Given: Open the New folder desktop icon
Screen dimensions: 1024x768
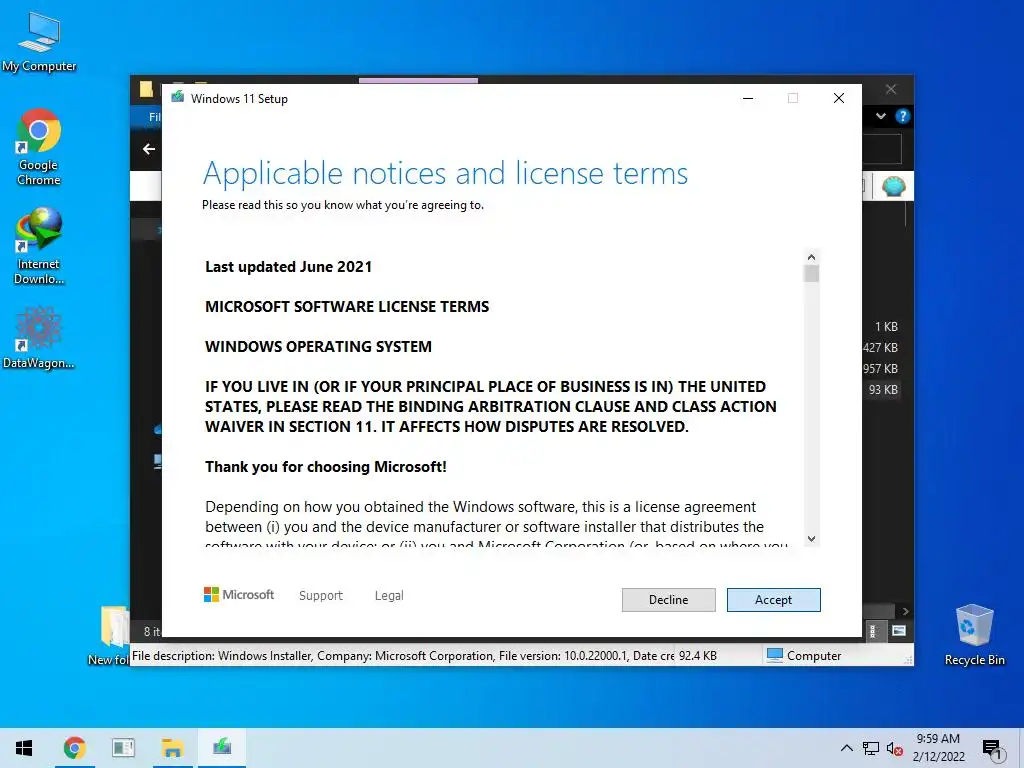Looking at the screenshot, I should point(109,635).
